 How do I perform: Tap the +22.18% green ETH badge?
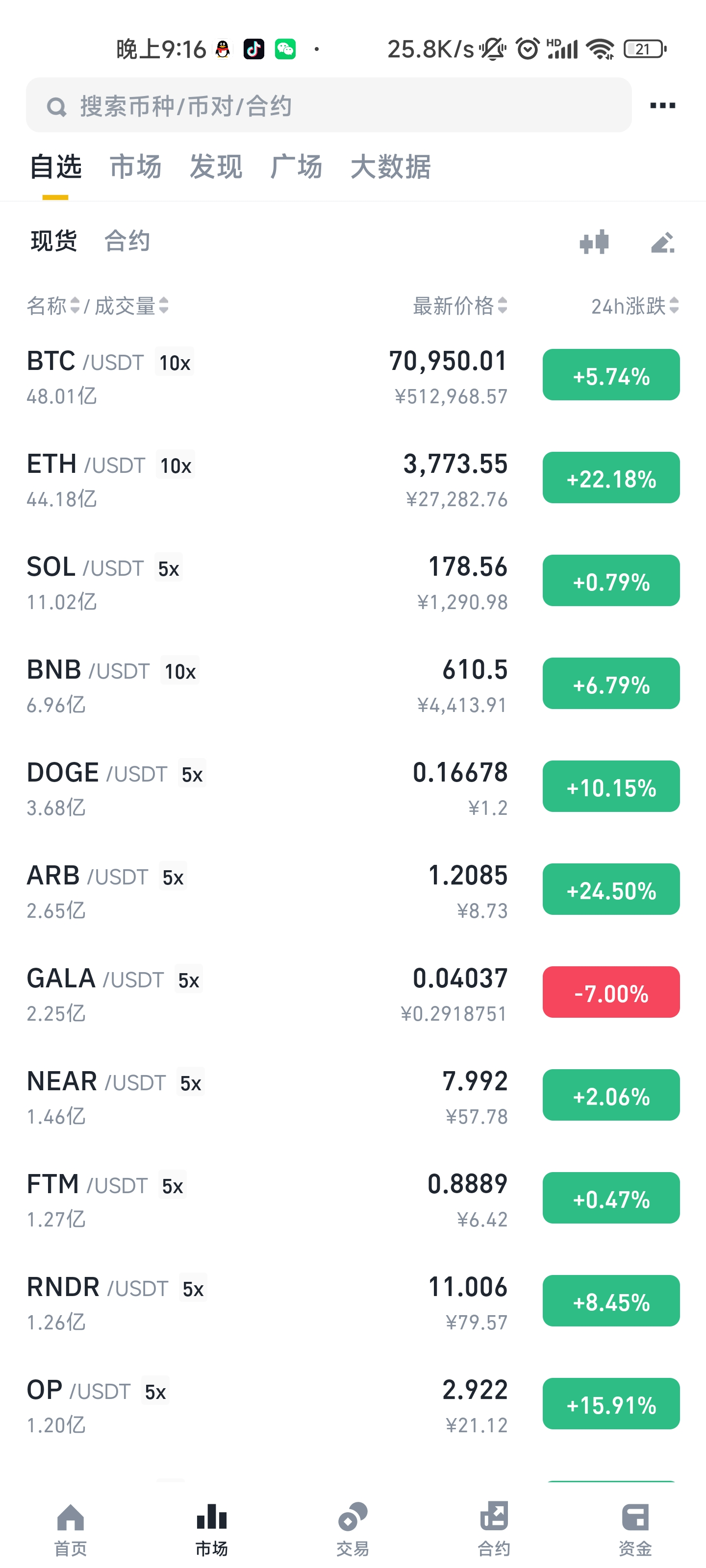pos(611,478)
